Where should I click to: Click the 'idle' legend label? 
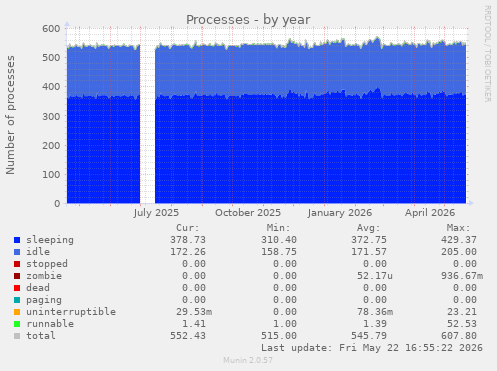38,252
